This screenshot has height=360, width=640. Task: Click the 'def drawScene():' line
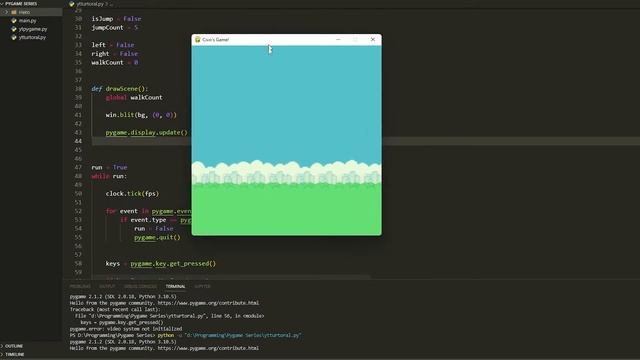click(x=120, y=89)
